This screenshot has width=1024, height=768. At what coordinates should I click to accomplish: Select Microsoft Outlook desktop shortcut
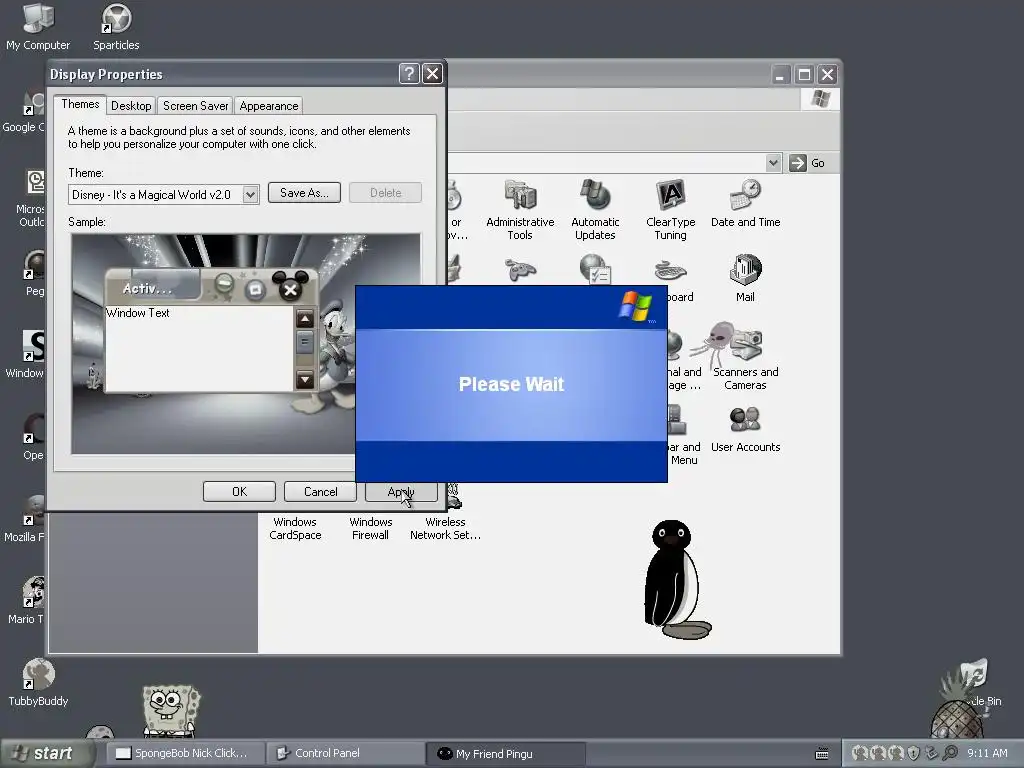(x=31, y=199)
